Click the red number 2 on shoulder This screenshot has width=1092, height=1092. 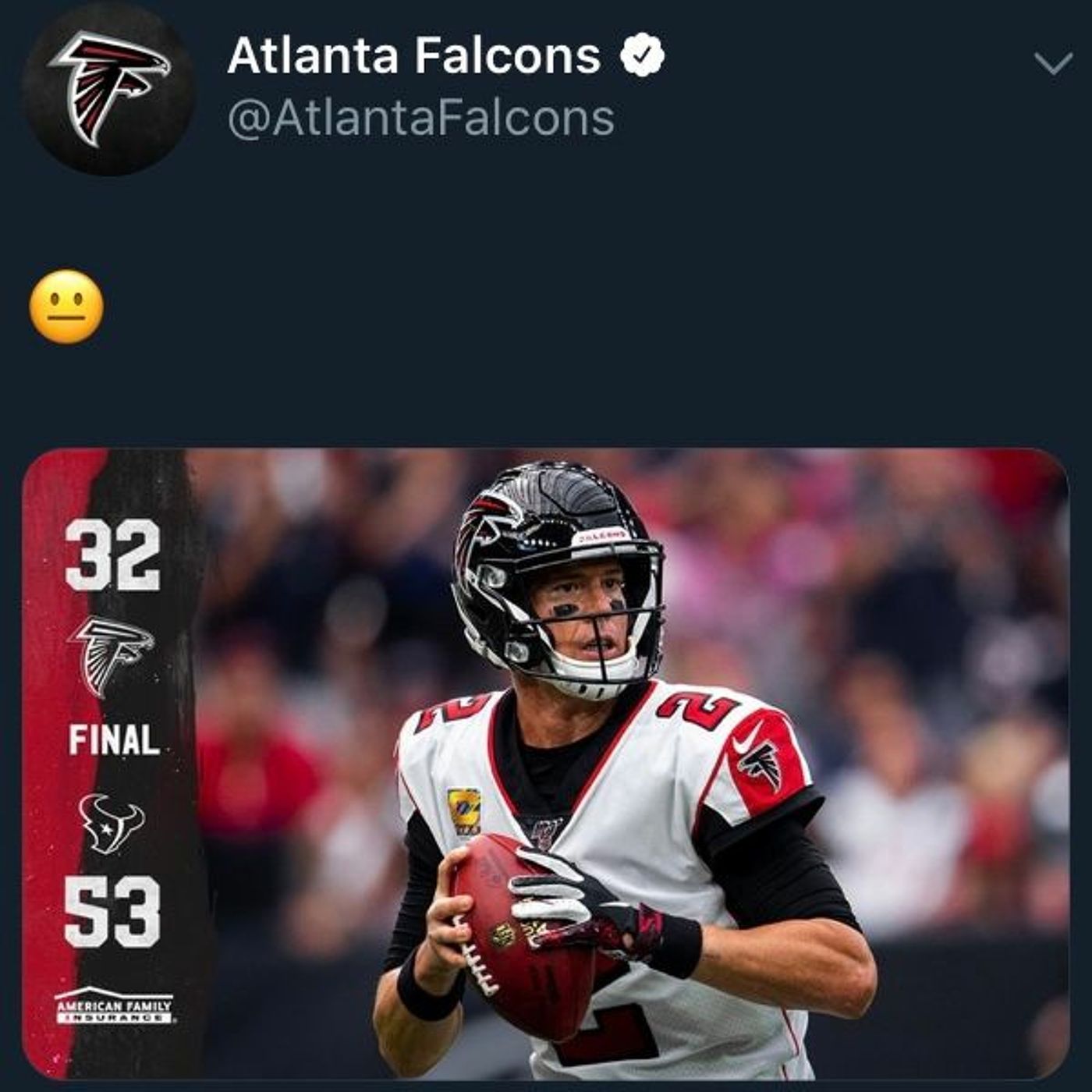(x=697, y=707)
